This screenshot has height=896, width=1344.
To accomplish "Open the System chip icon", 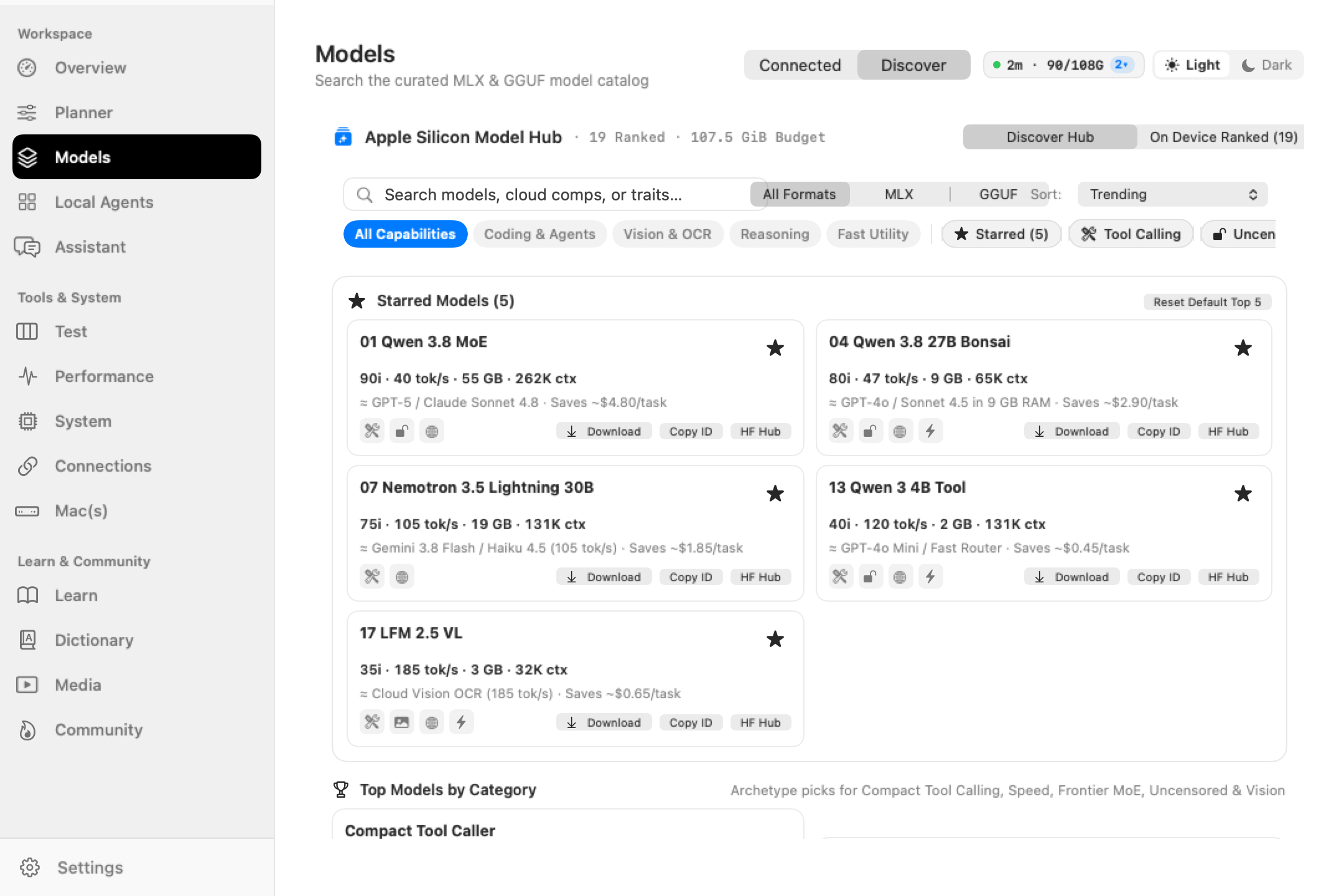I will click(27, 421).
